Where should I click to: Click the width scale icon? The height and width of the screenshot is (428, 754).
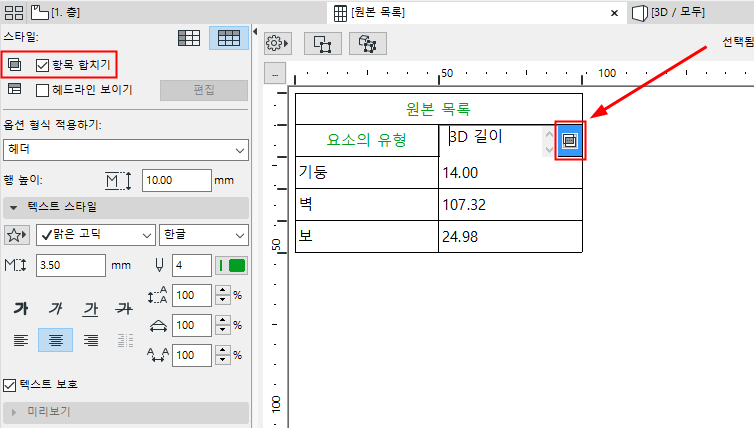tap(158, 326)
